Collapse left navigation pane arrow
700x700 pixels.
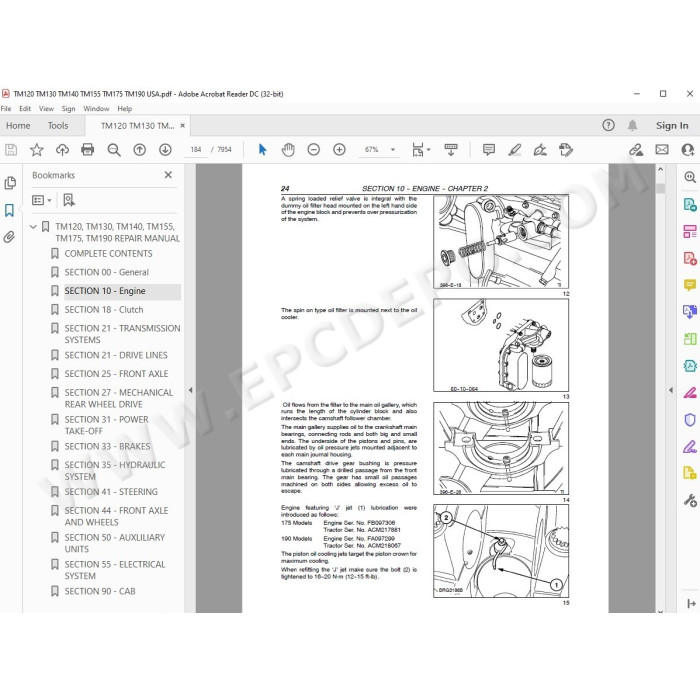point(190,390)
